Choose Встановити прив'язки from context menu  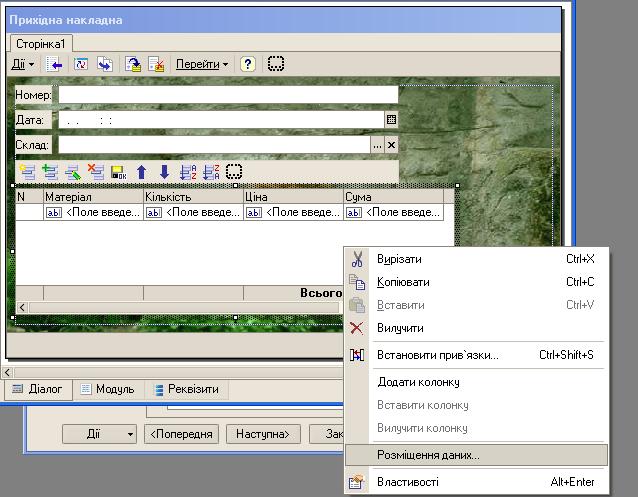click(476, 355)
